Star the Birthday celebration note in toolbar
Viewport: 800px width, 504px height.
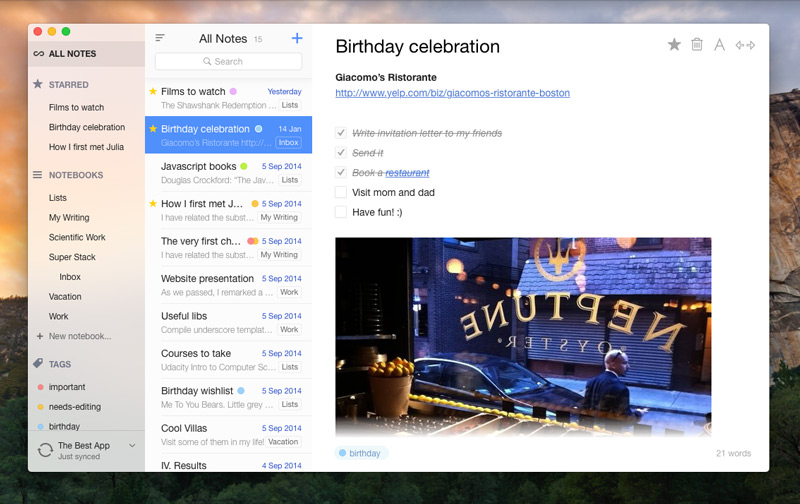coord(674,45)
